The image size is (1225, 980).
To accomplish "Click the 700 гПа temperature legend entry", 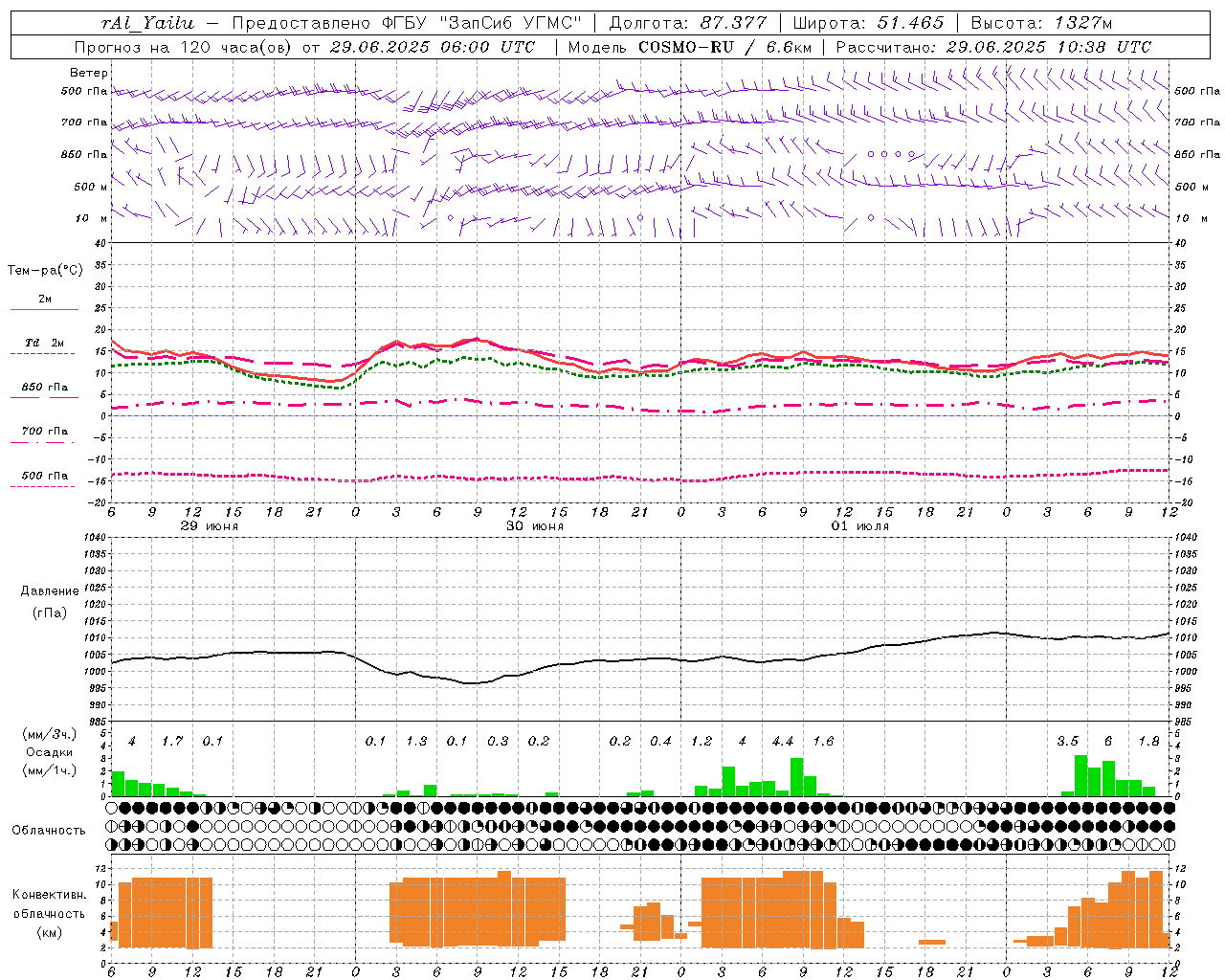I will pos(45,432).
